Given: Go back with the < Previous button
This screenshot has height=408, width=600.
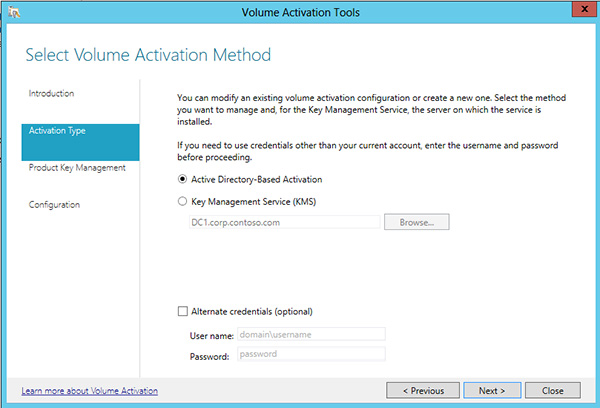Looking at the screenshot, I should (x=422, y=390).
